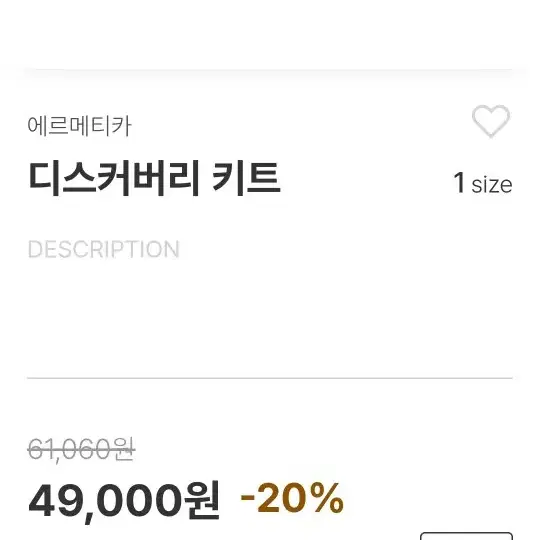Viewport: 540px width, 540px height.
Task: Click the number 1 before size
Action: click(x=459, y=183)
